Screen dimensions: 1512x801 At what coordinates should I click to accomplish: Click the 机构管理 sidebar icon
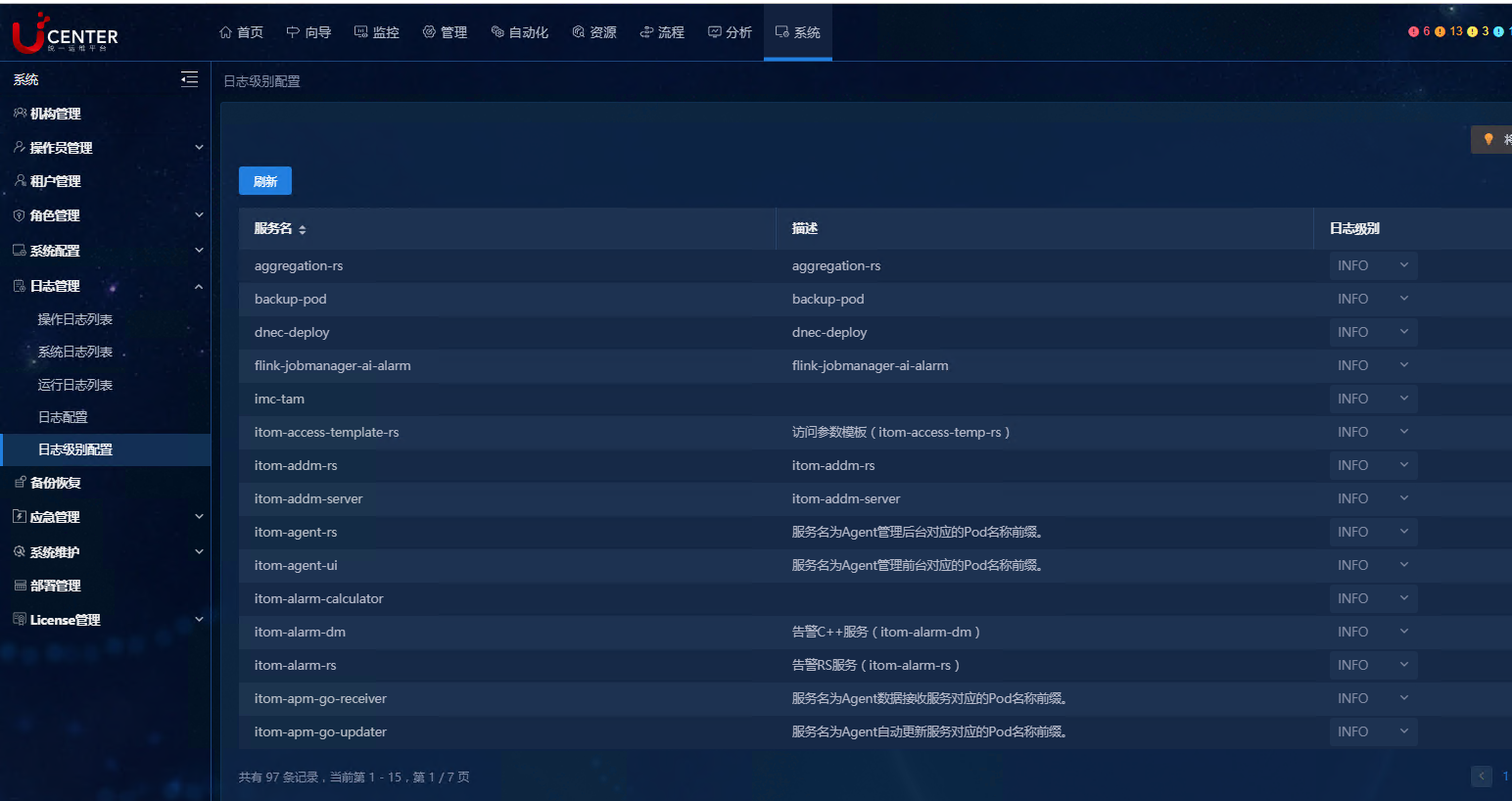point(20,114)
